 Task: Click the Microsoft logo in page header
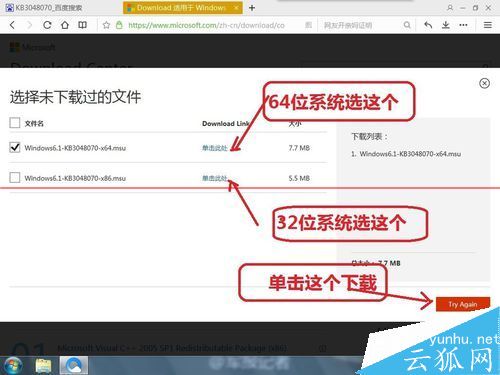pos(32,47)
